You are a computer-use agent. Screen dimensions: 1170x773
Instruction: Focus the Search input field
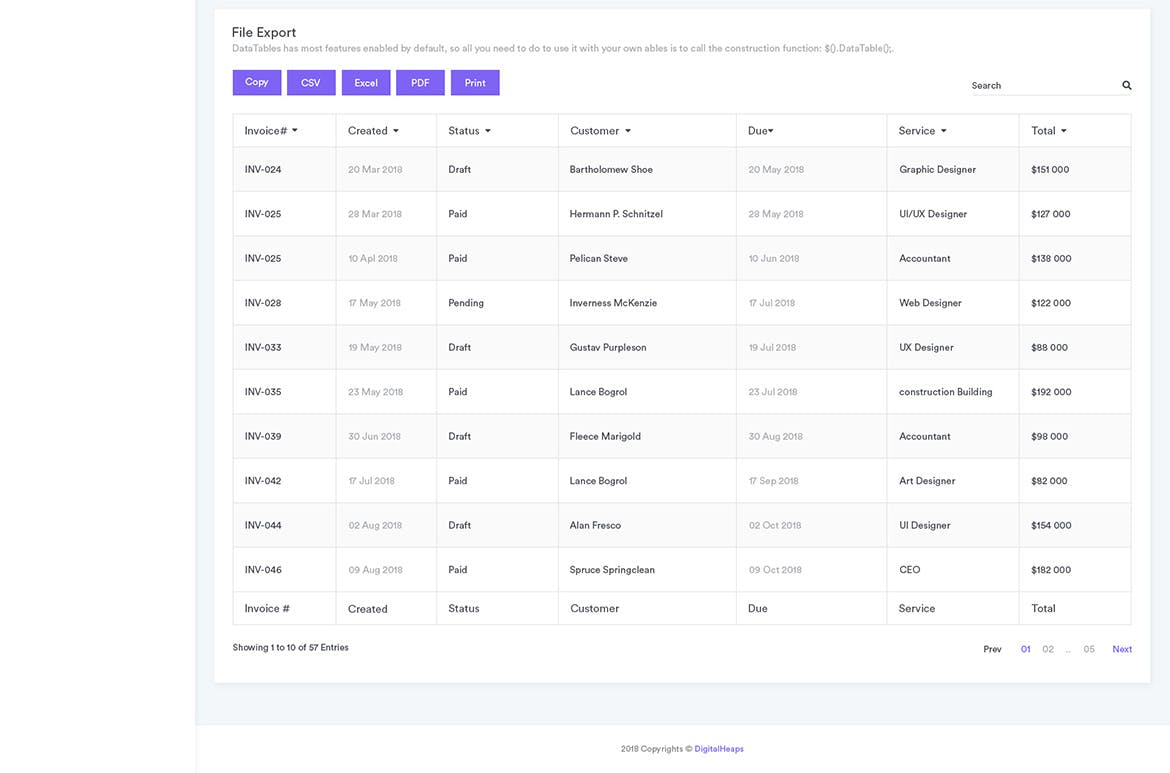tap(1042, 86)
